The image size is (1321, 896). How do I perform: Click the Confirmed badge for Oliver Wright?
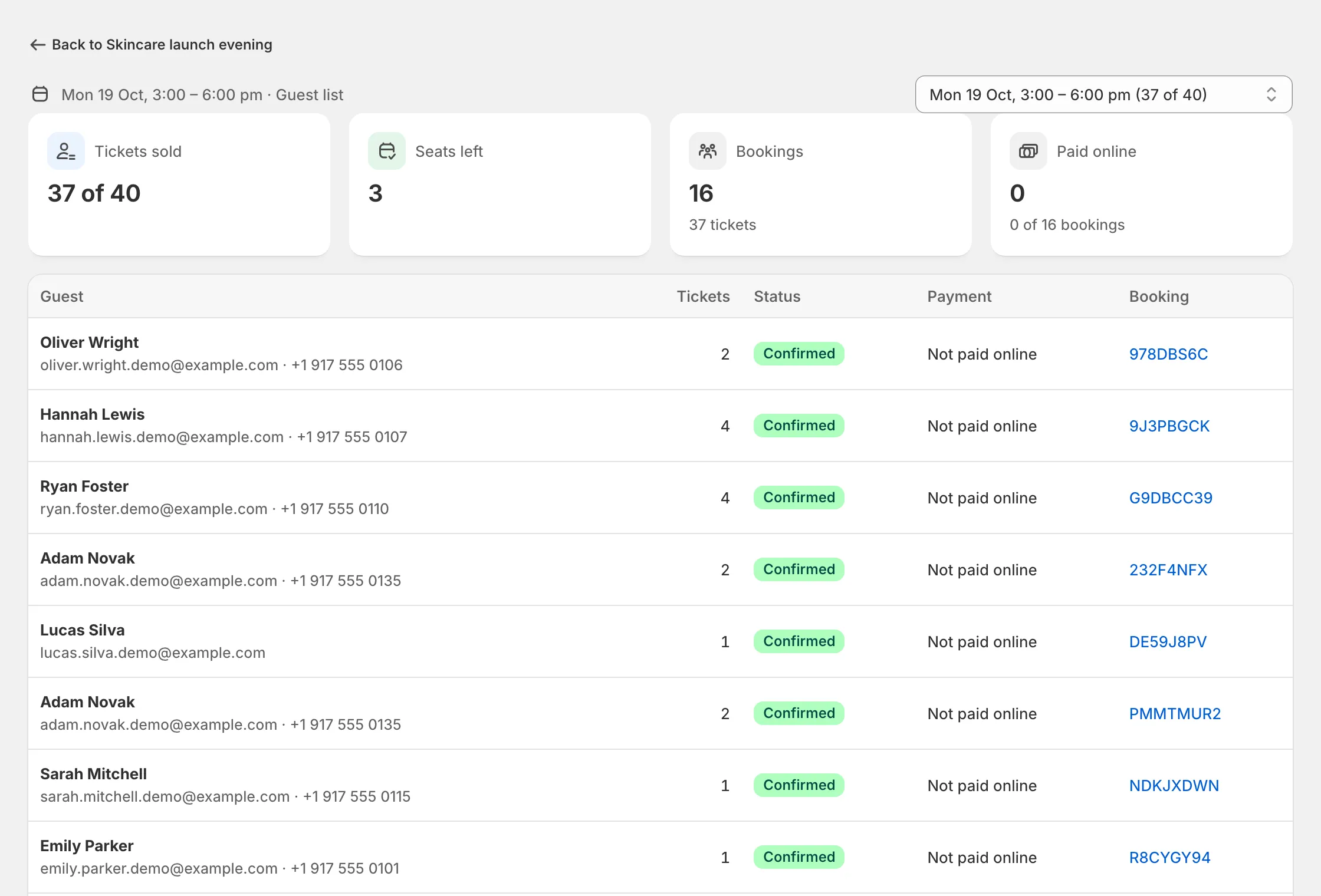[799, 354]
